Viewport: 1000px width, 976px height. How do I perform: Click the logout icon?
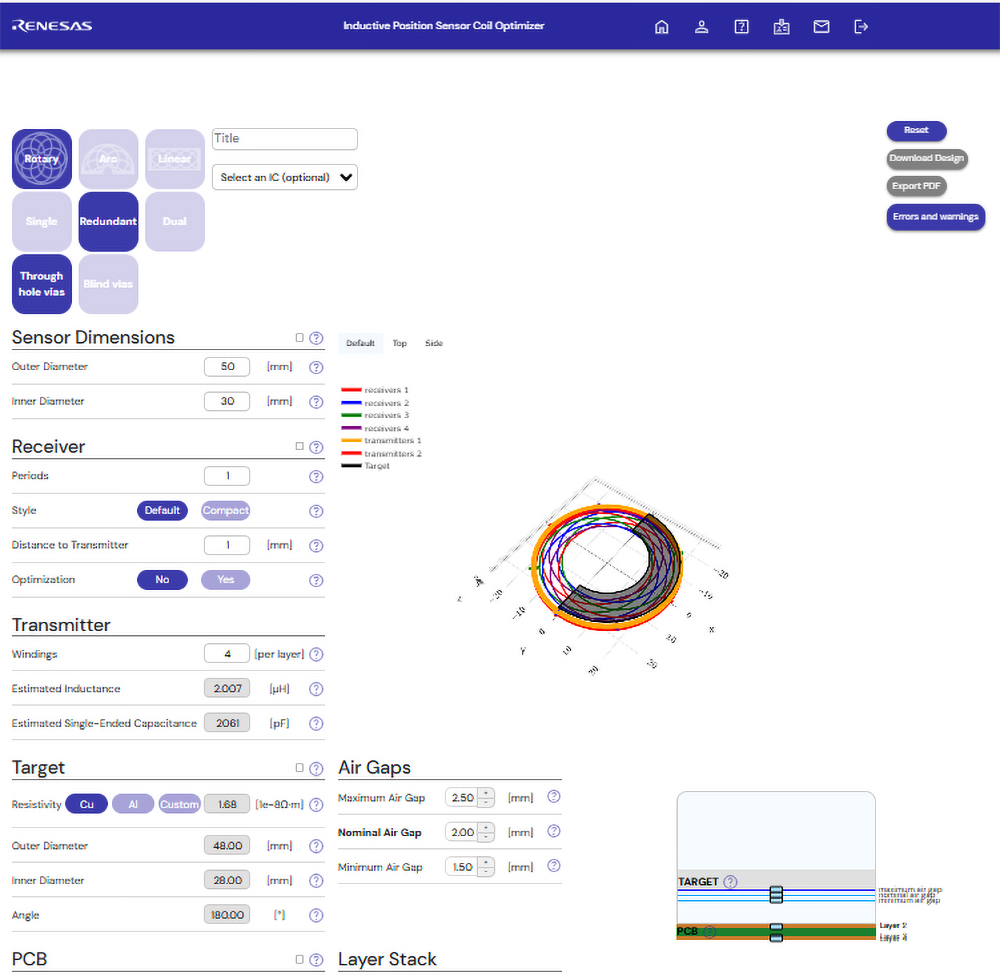[861, 26]
